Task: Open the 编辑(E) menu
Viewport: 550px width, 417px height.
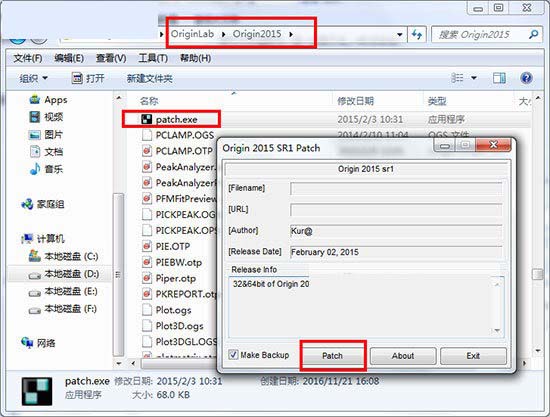Action: pos(69,58)
